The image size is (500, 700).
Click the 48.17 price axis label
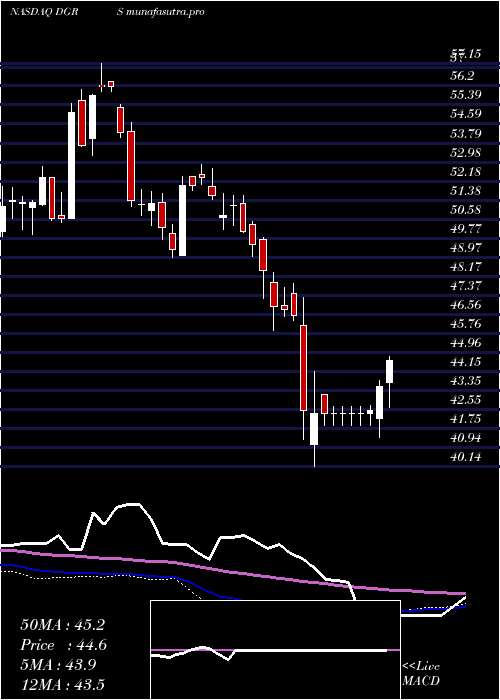466,267
